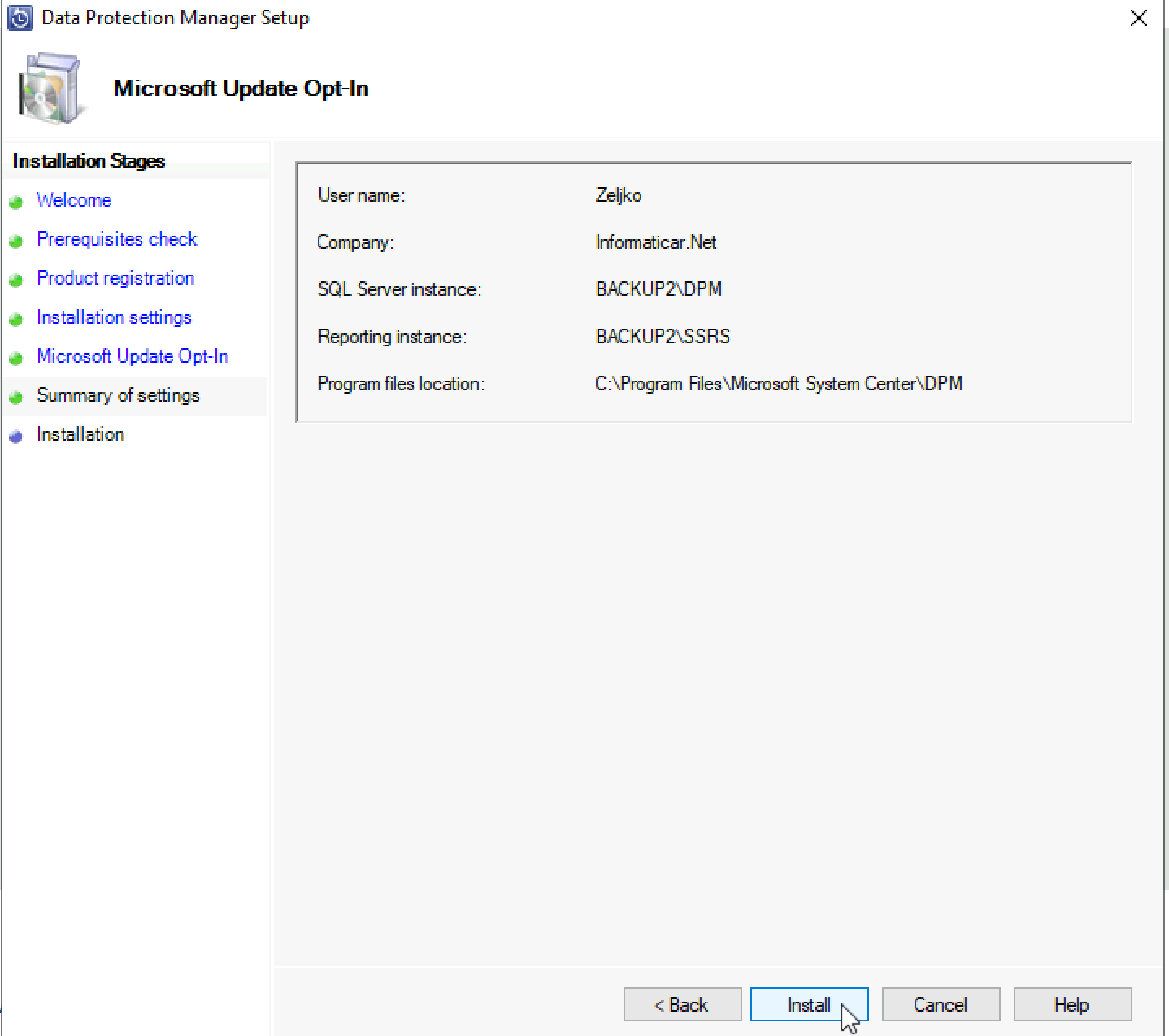1169x1036 pixels.
Task: Click the 'Company:' label
Action: coord(355,242)
